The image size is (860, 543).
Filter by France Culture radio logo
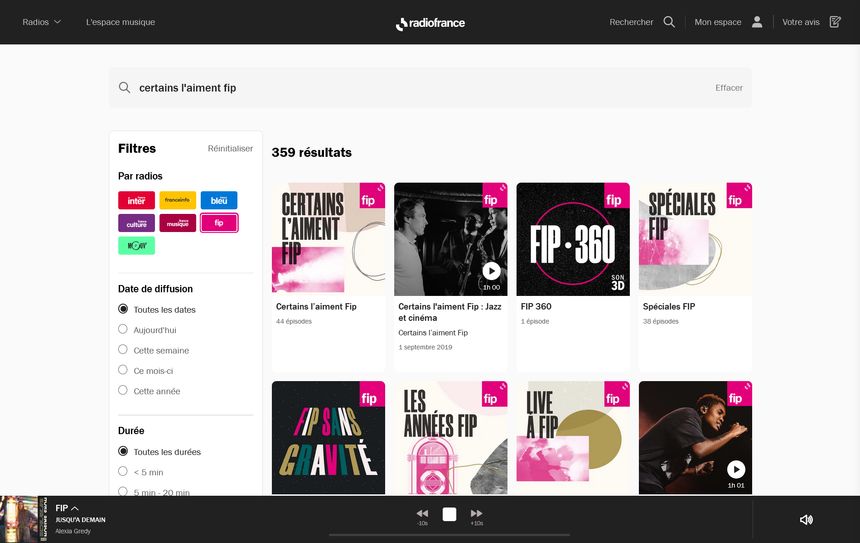click(137, 223)
